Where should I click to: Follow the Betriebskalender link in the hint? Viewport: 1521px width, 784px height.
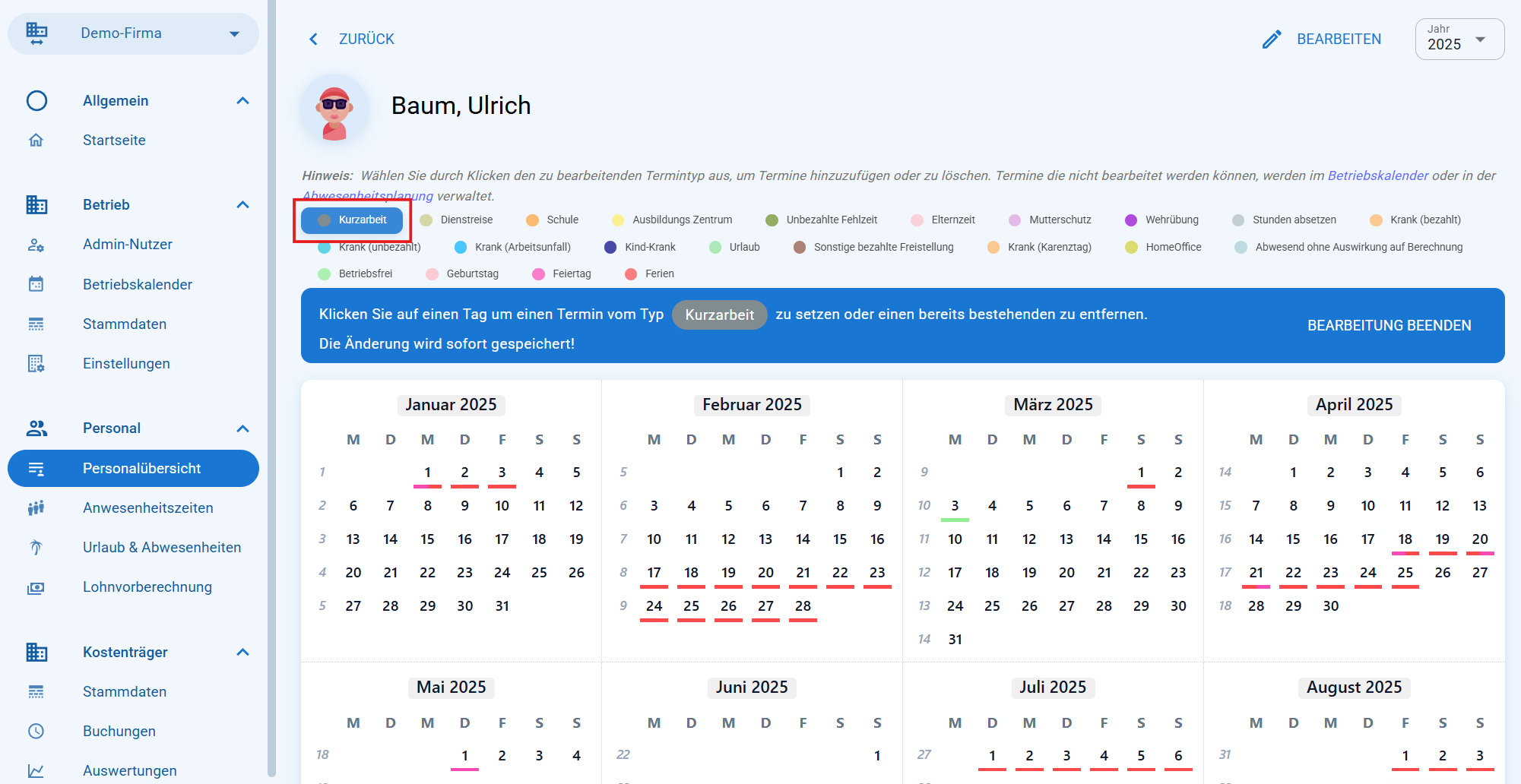point(1378,175)
